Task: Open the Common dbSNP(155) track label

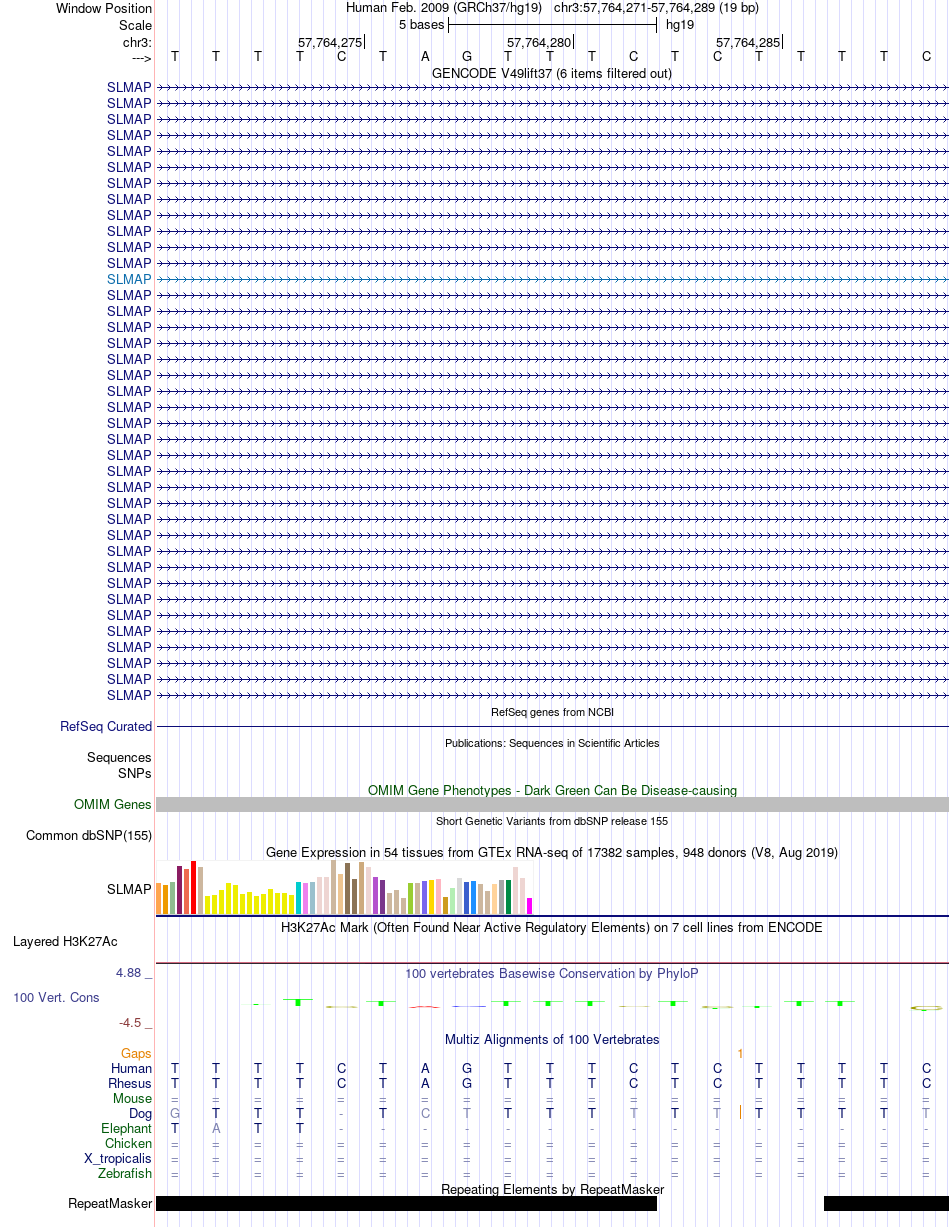Action: (89, 835)
